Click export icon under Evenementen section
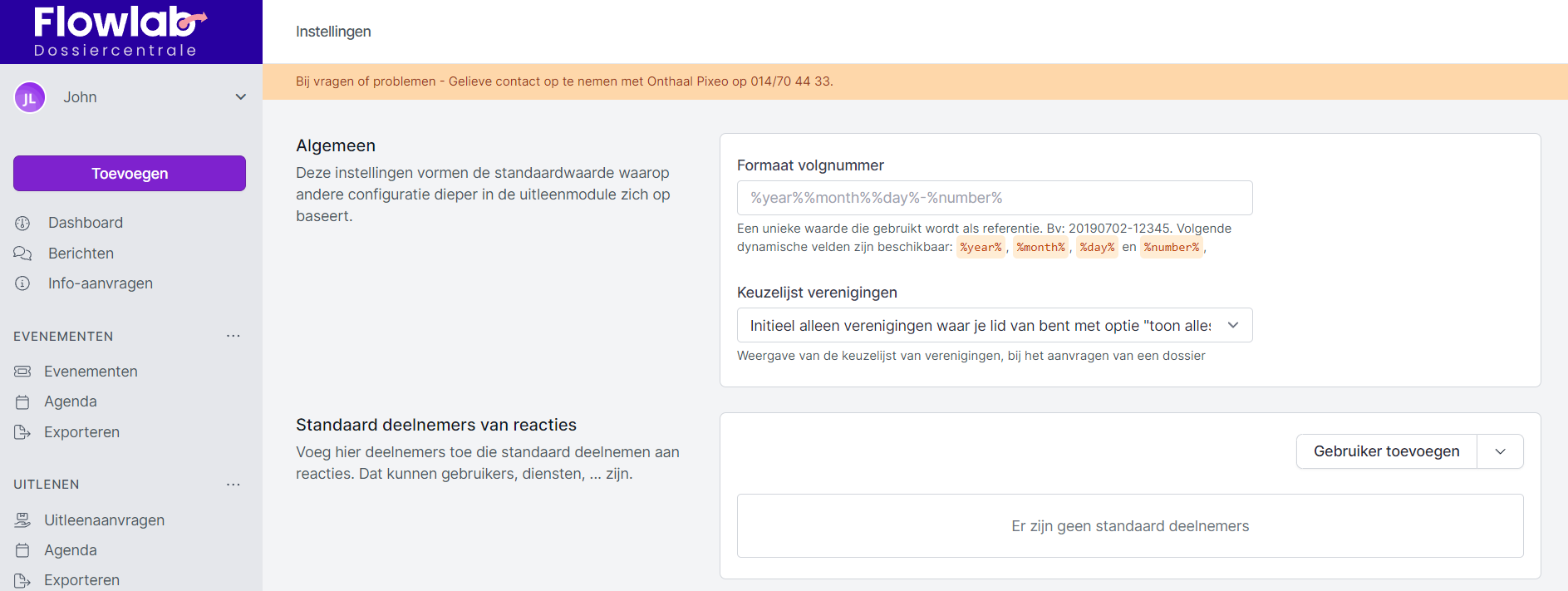1568x591 pixels. pyautogui.click(x=22, y=432)
